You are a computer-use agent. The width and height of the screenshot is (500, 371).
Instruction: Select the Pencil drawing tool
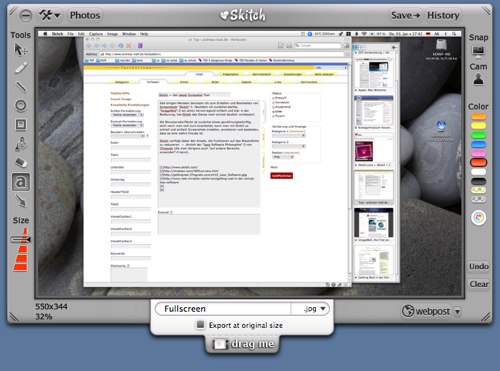(x=21, y=68)
